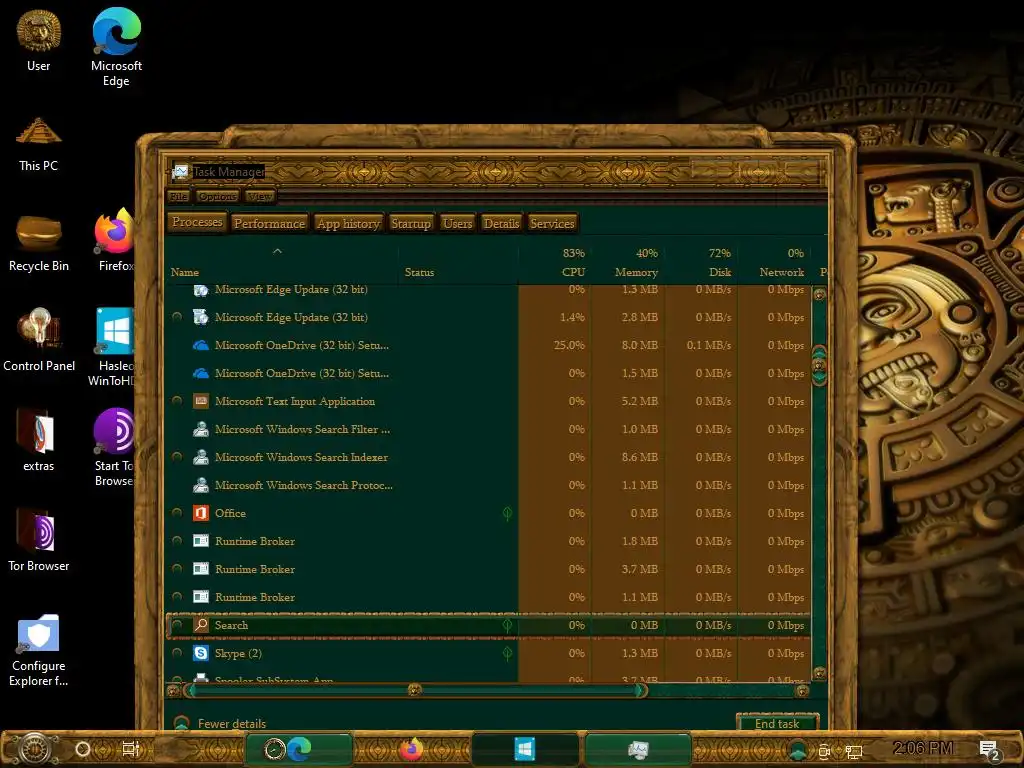Sort processes by the Name column header
The image size is (1024, 768).
281,263
